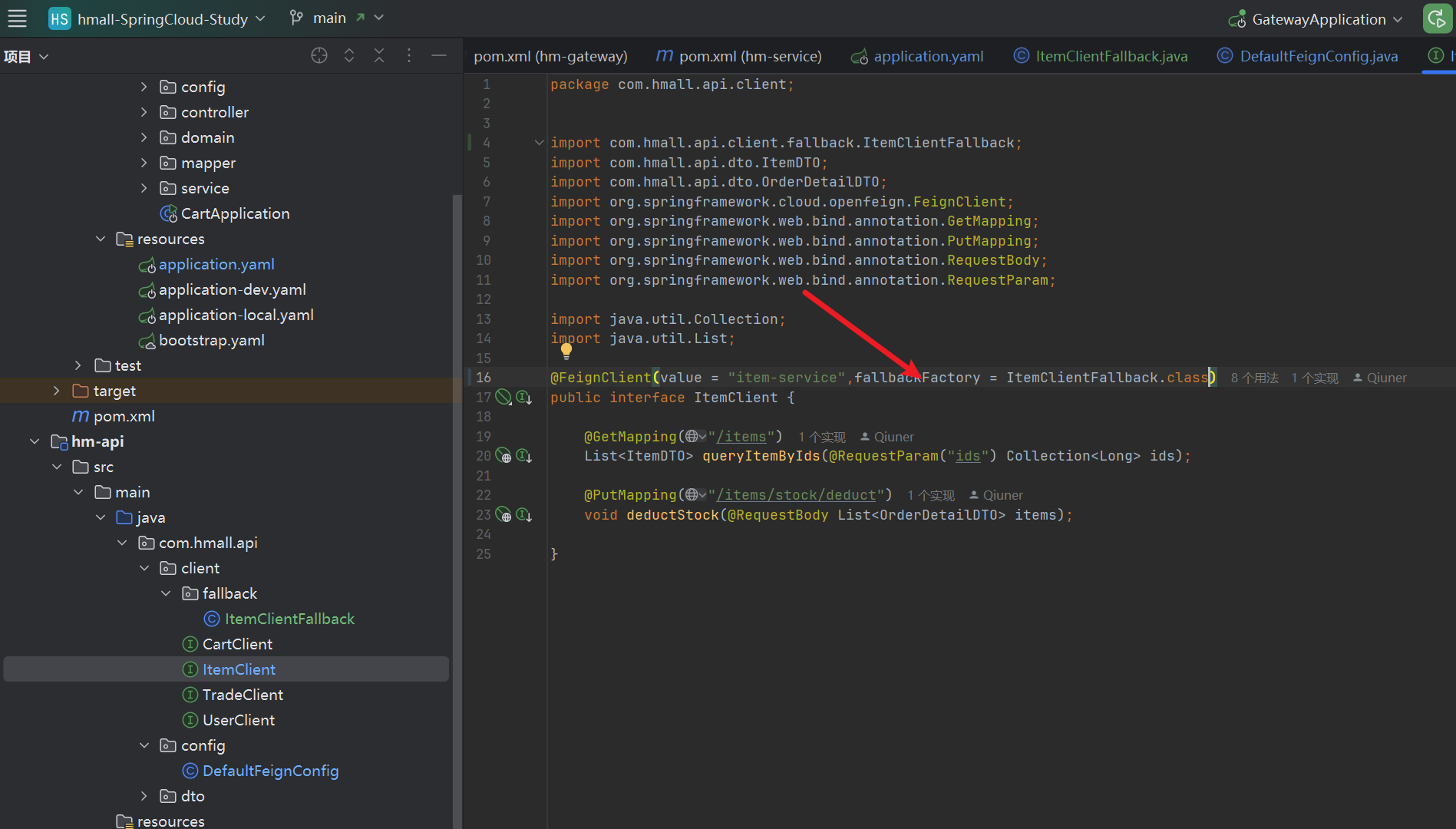
Task: Click the lightbulb quick-fix icon
Action: click(566, 351)
